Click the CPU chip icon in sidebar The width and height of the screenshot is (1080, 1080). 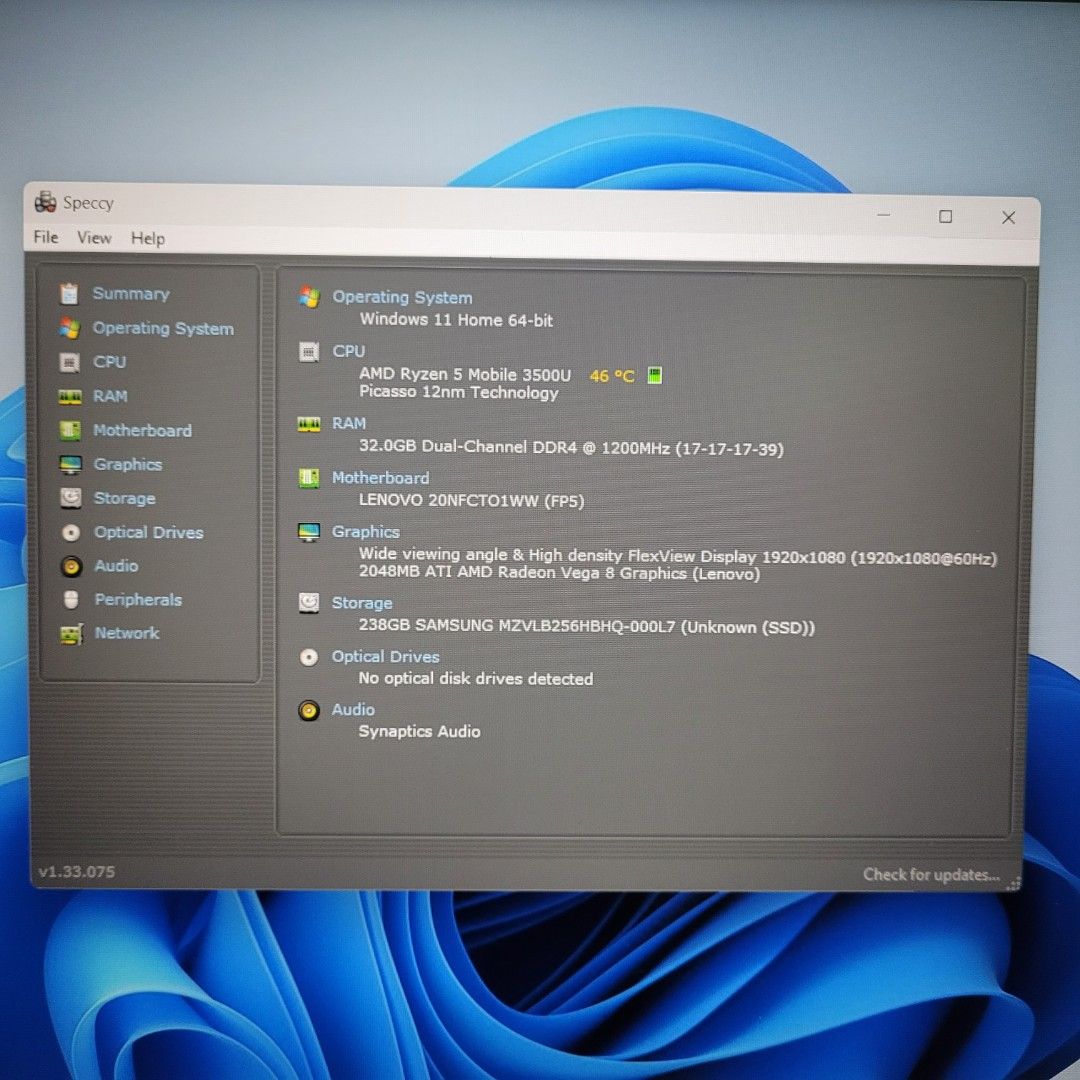pos(70,362)
